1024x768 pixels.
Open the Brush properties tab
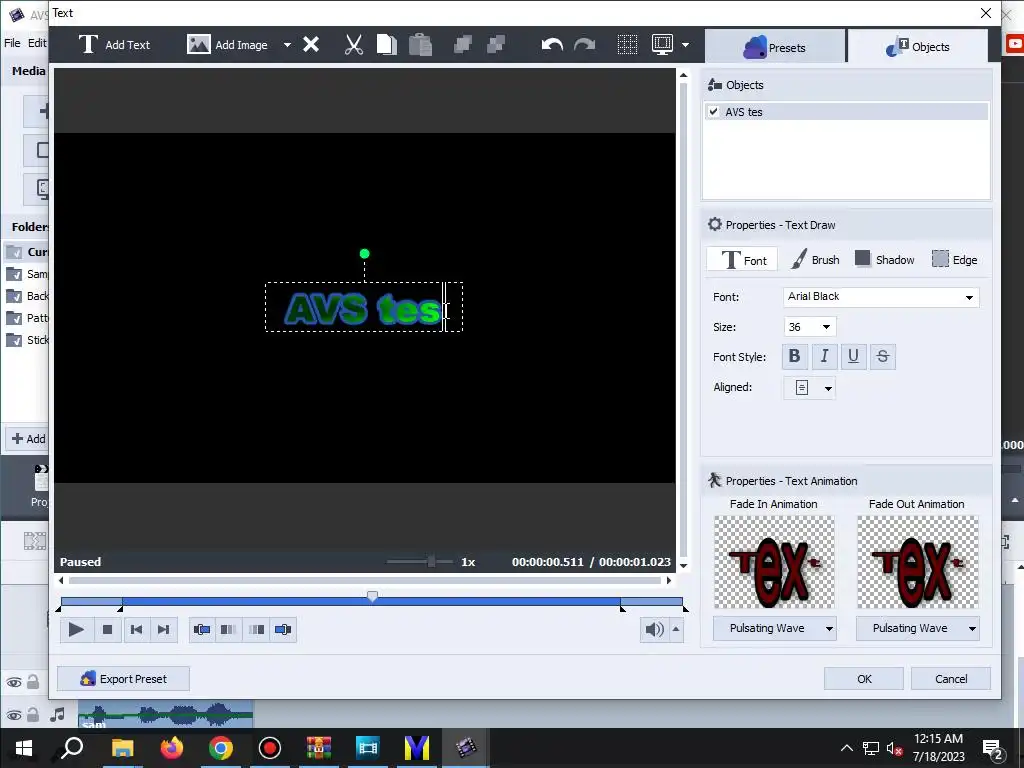point(815,260)
